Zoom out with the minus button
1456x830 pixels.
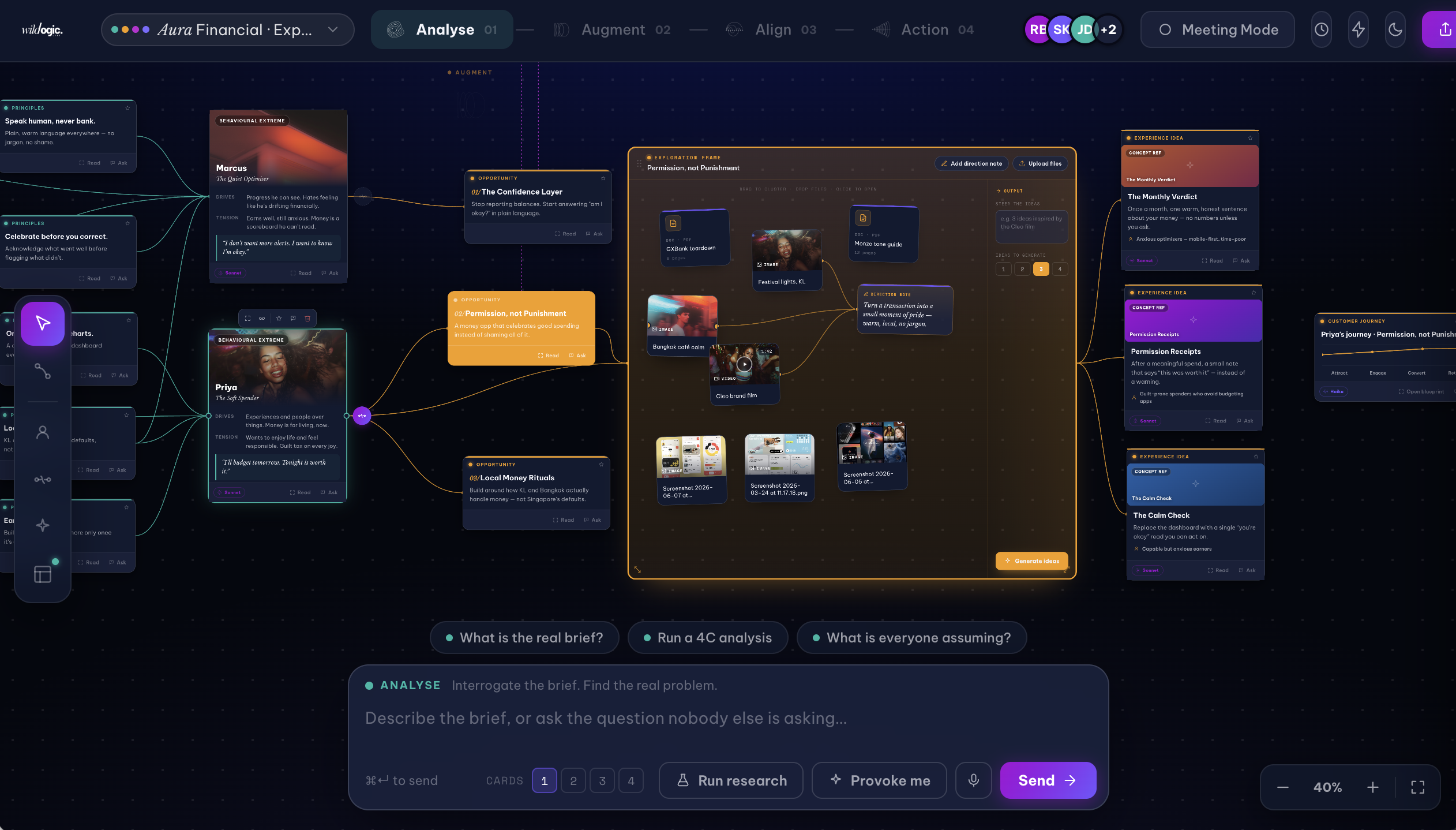coord(1283,787)
